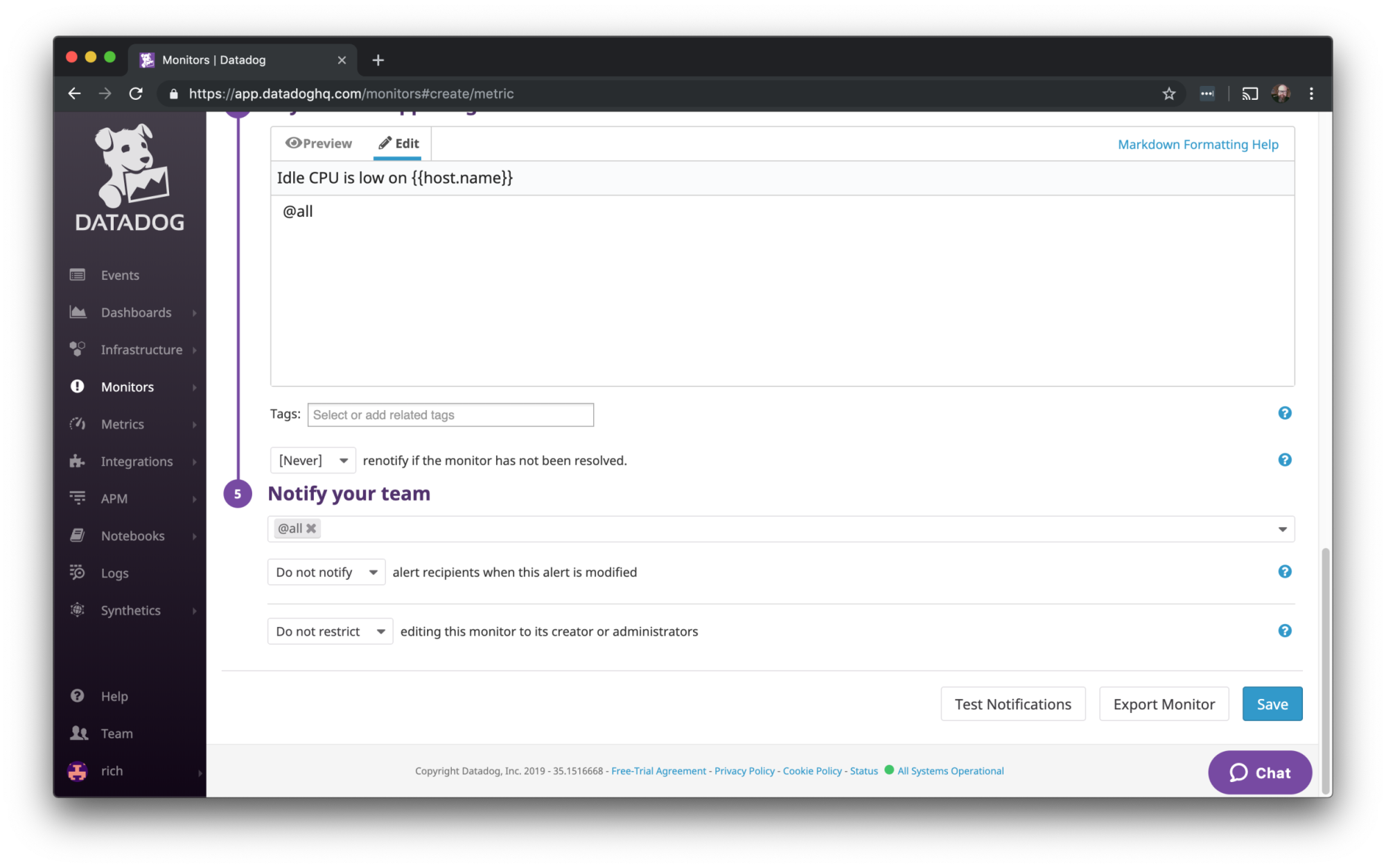The image size is (1386, 868).
Task: Click the Infrastructure sidebar icon
Action: coord(80,349)
